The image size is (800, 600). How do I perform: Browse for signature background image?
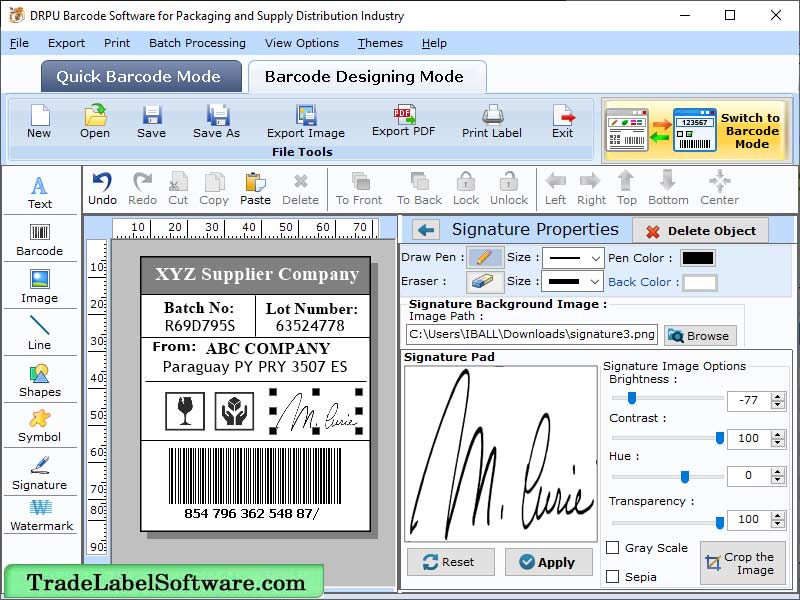point(700,336)
